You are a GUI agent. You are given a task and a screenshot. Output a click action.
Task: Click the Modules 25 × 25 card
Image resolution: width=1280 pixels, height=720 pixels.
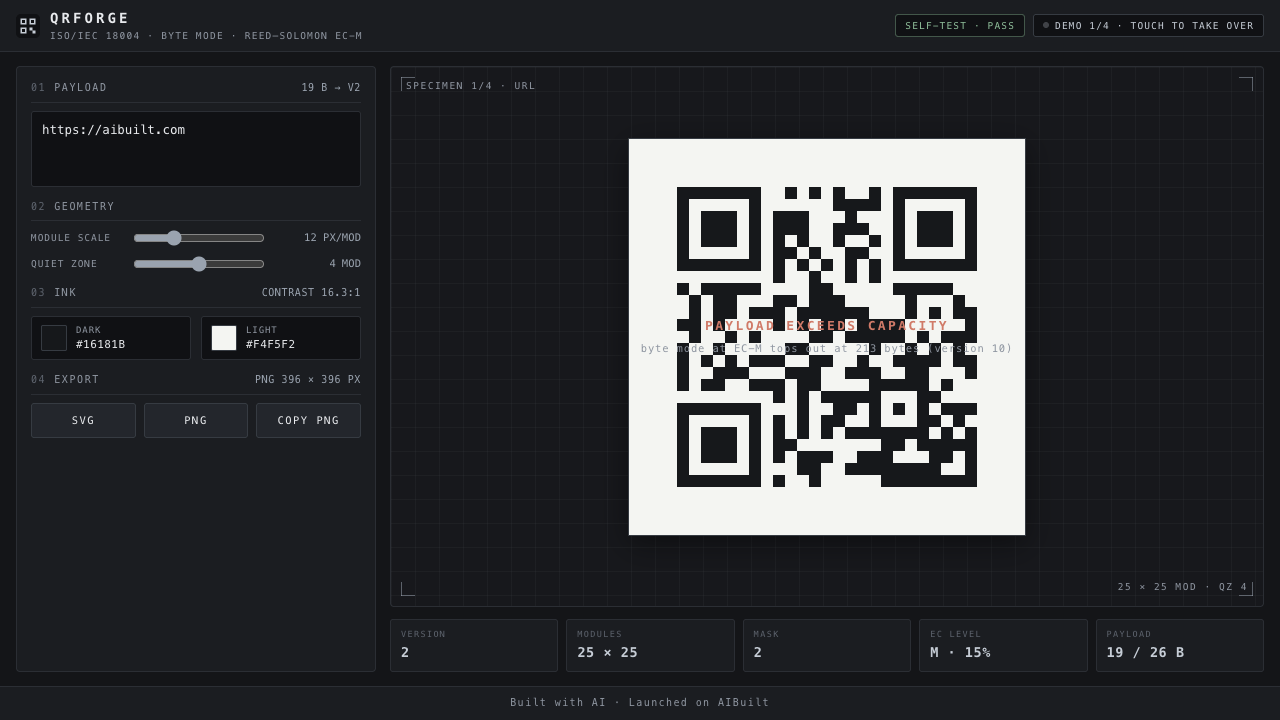pyautogui.click(x=650, y=645)
